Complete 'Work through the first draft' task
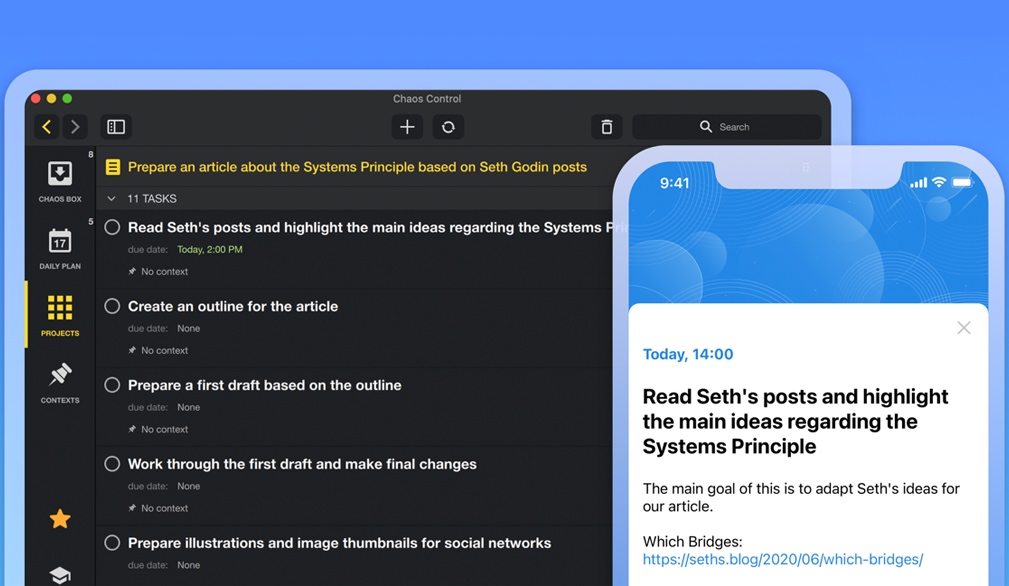The image size is (1009, 586). pyautogui.click(x=112, y=464)
